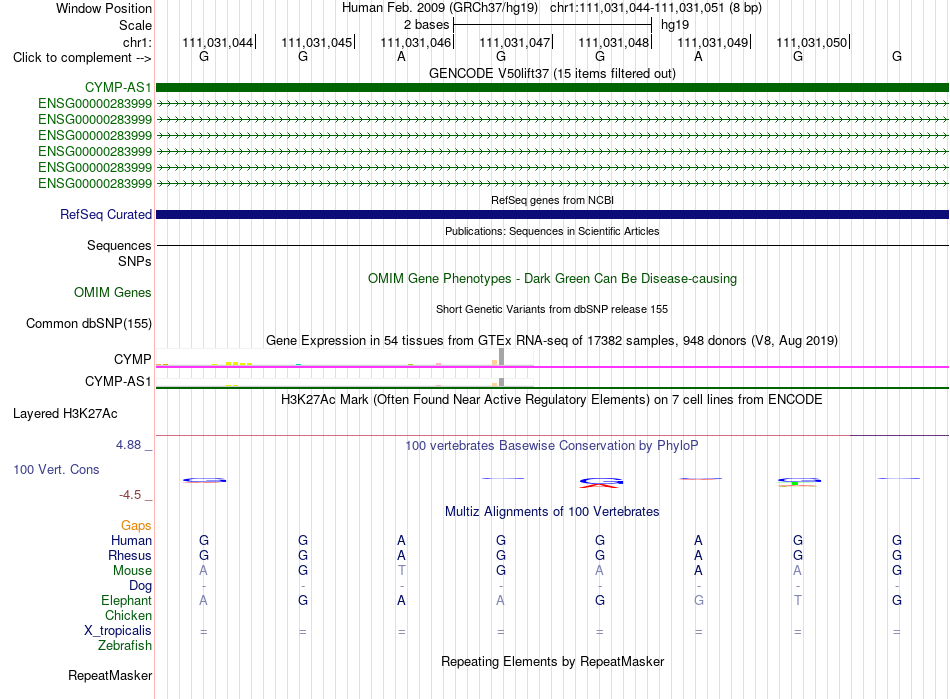Click PhyloP logo with green mark under 111,031,050
Viewport: 950px width, 699px height.
[x=799, y=482]
